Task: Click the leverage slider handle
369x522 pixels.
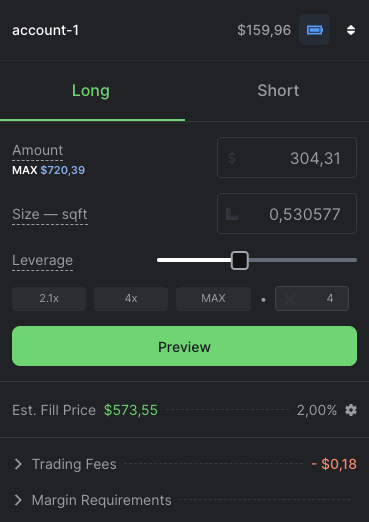Action: (240, 260)
